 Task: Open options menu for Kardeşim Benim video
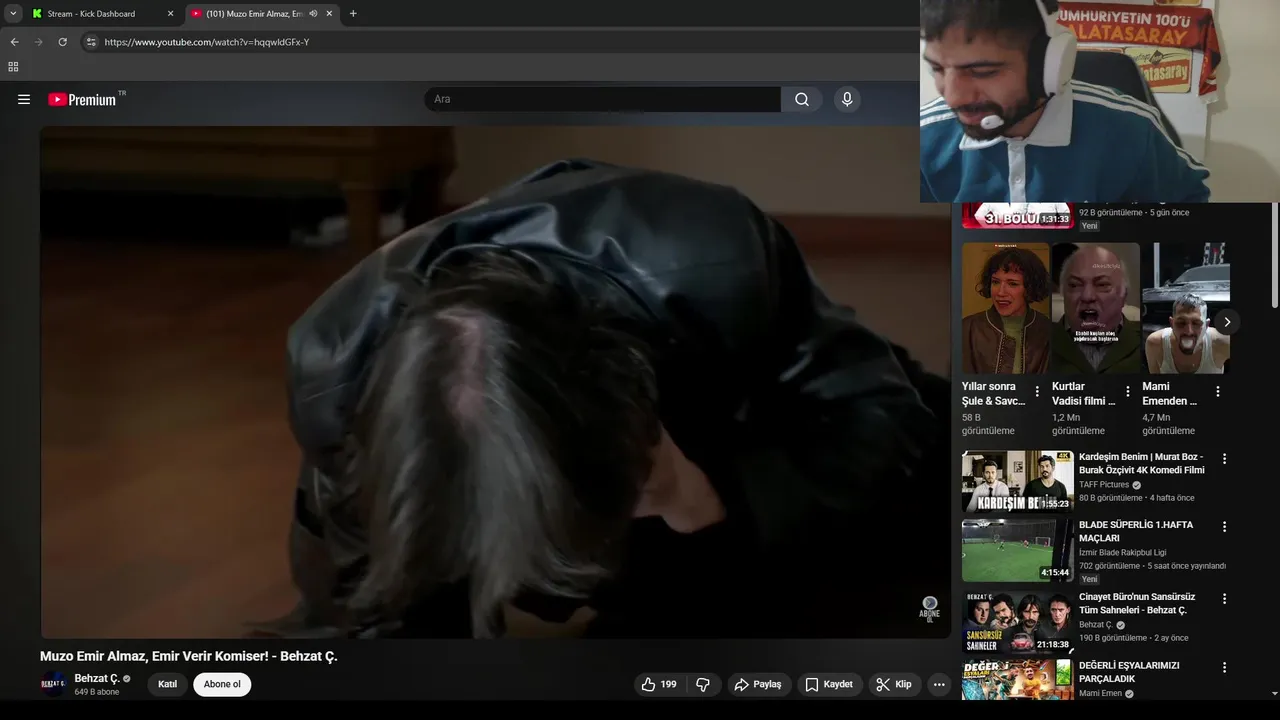coord(1224,459)
